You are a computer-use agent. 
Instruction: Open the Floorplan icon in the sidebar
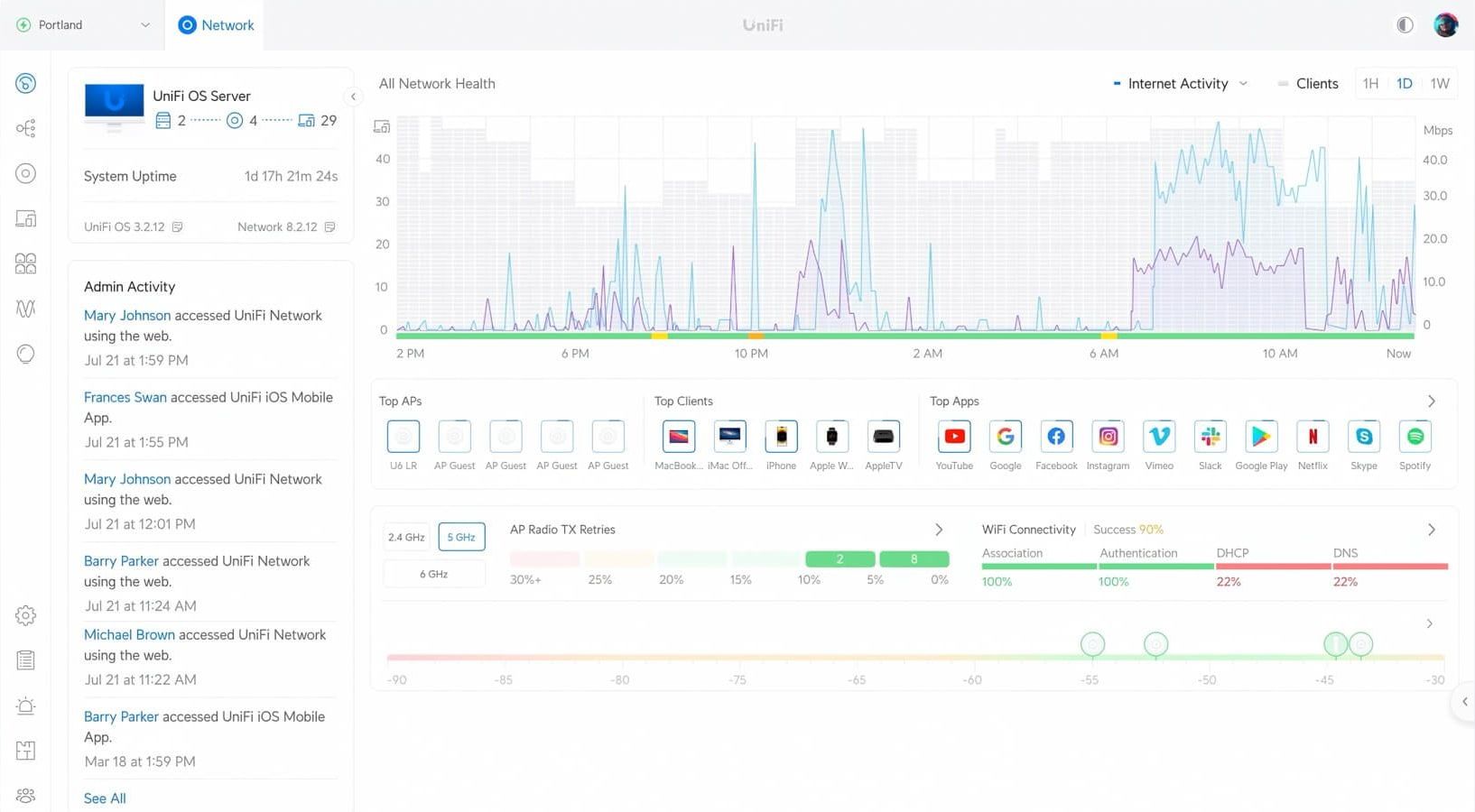pyautogui.click(x=25, y=751)
